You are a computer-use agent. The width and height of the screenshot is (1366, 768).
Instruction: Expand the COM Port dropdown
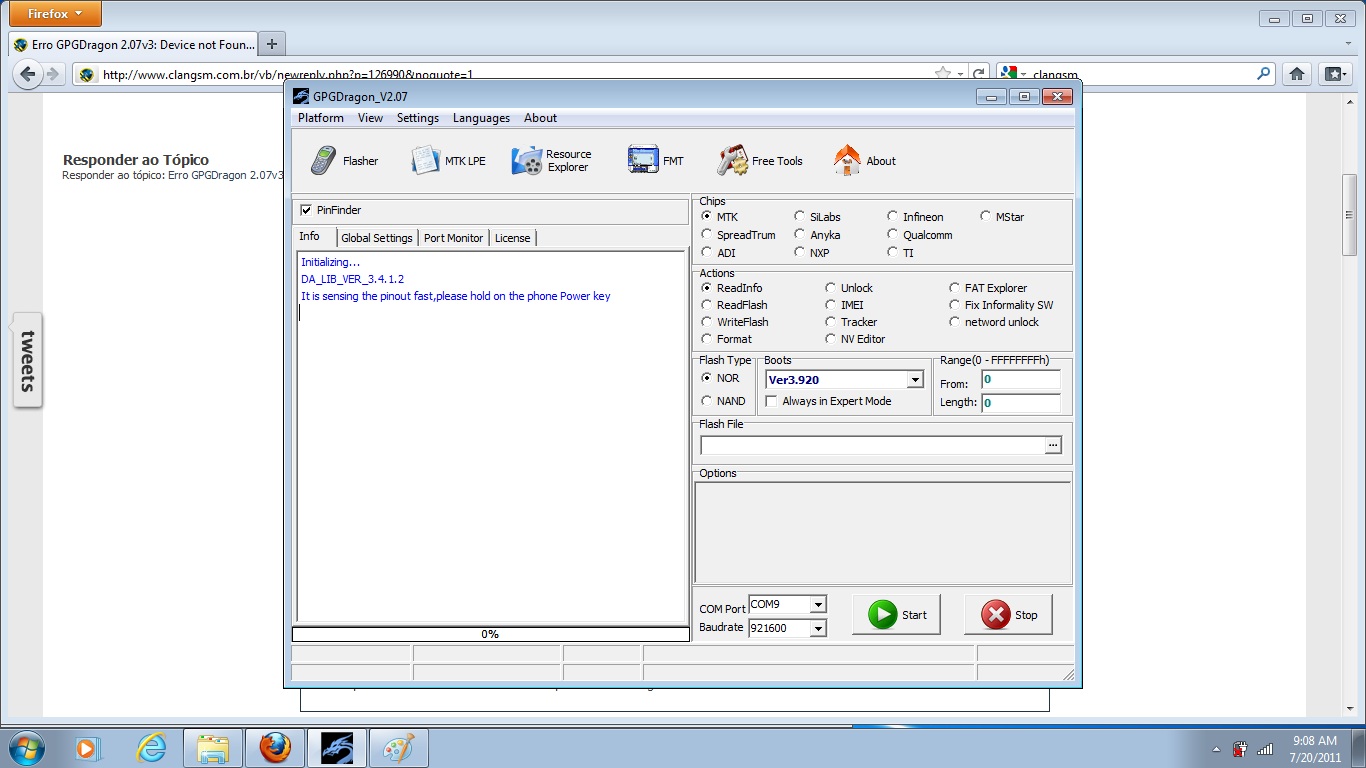(x=818, y=605)
